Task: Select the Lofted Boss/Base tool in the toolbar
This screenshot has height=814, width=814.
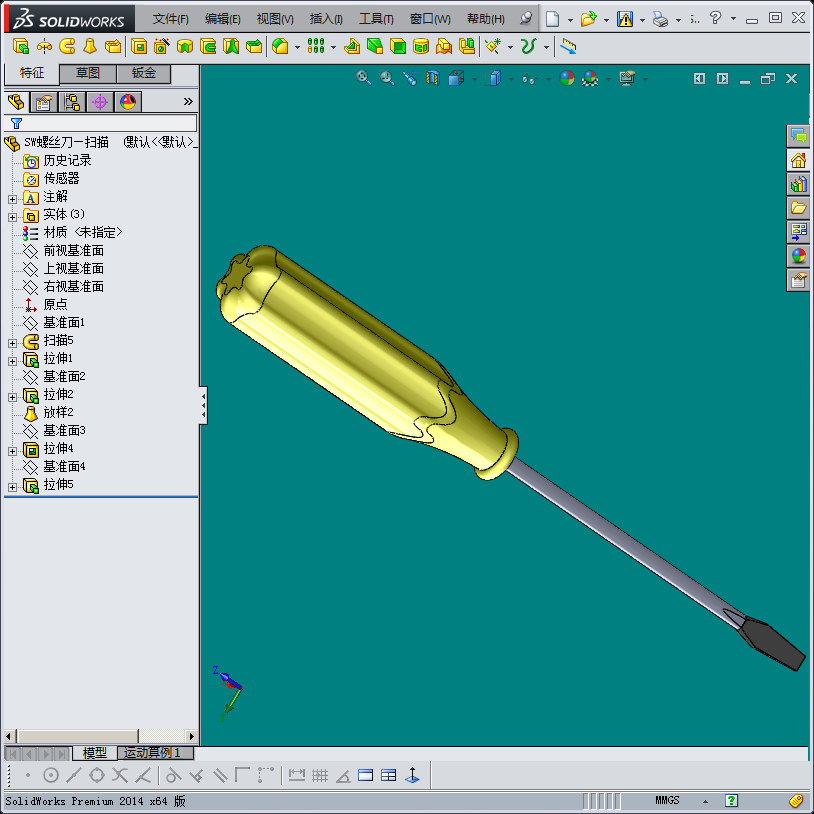Action: coord(90,47)
